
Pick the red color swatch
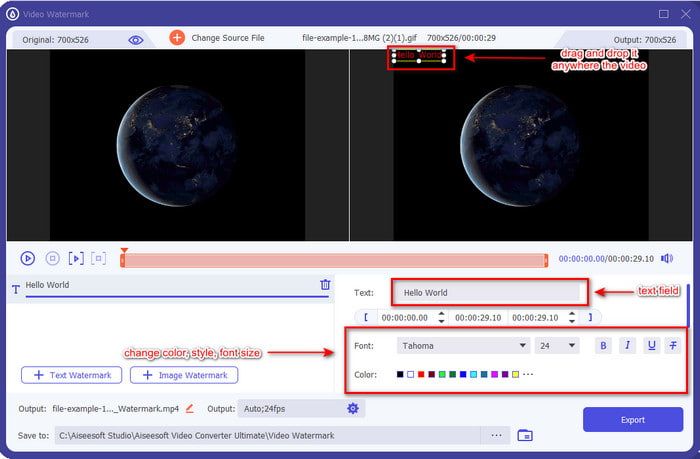tap(421, 375)
